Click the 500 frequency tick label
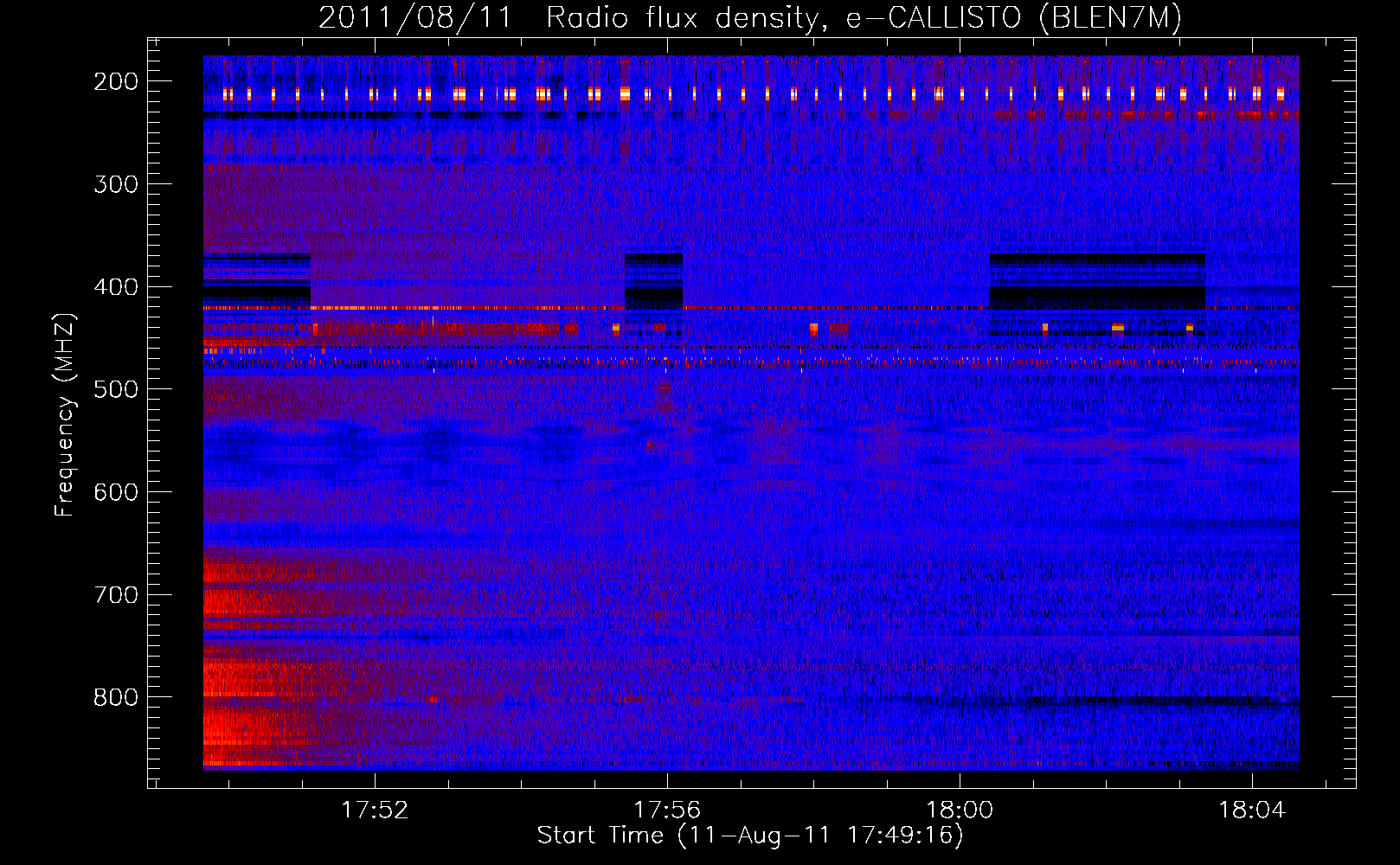This screenshot has width=1400, height=865. tap(116, 389)
